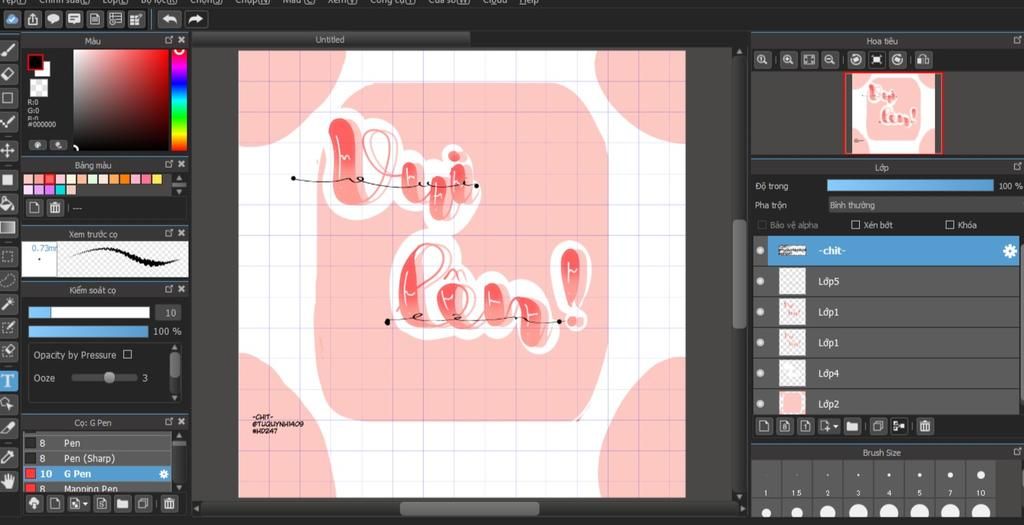Enable the Xén bớt clipping checkbox
The image size is (1024, 525).
(x=856, y=225)
